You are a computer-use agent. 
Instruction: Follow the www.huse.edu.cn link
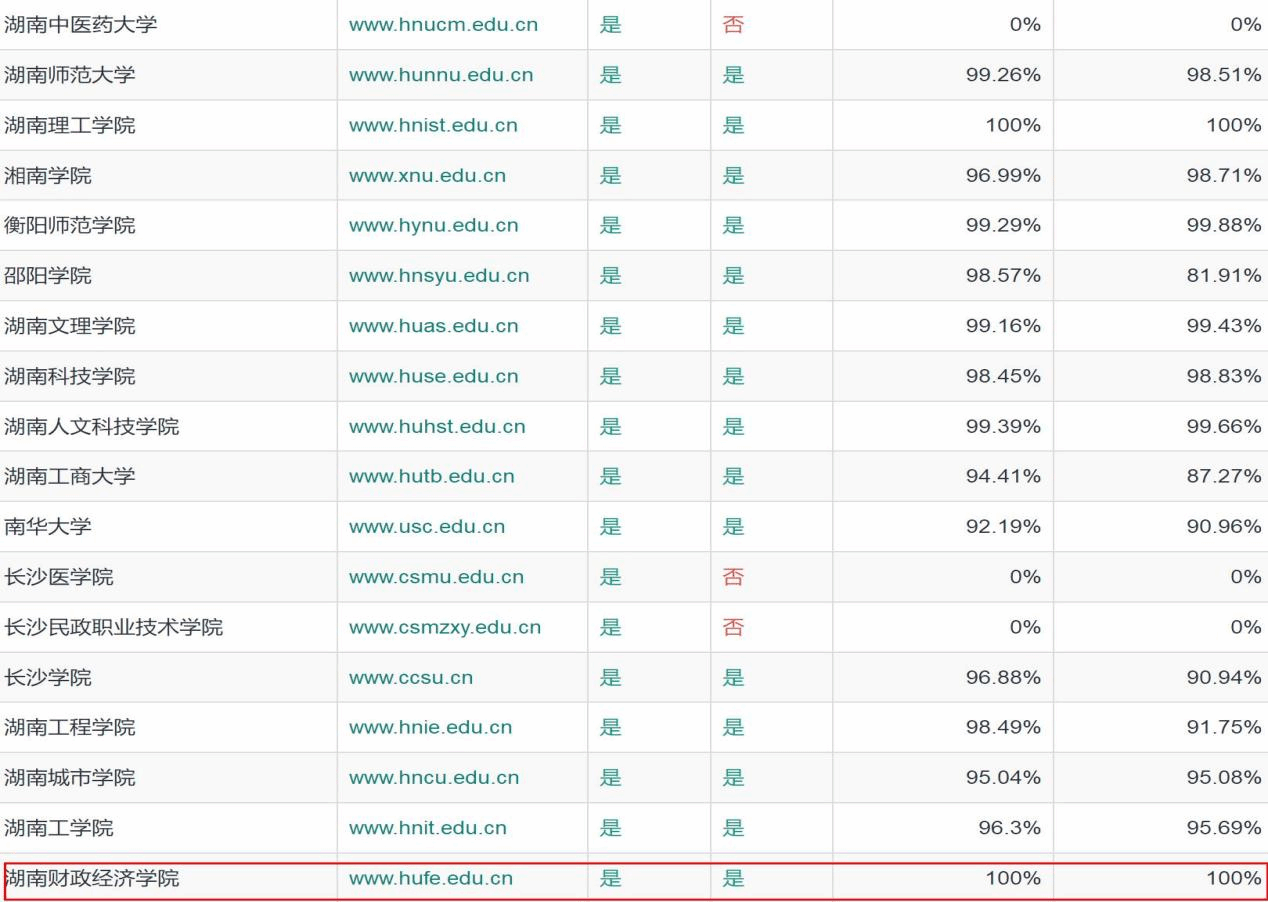tap(433, 376)
